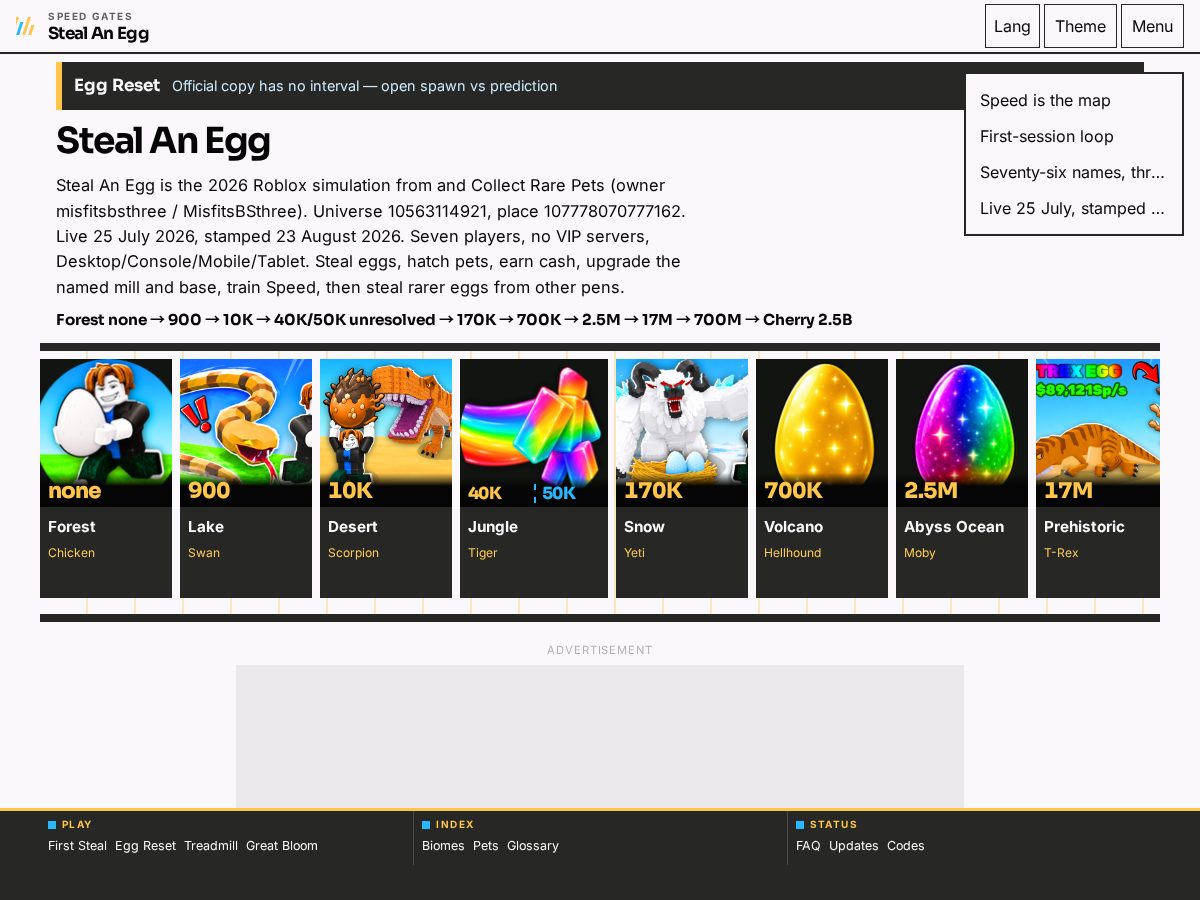Click the speed gate progression line
The width and height of the screenshot is (1200, 900).
[454, 320]
